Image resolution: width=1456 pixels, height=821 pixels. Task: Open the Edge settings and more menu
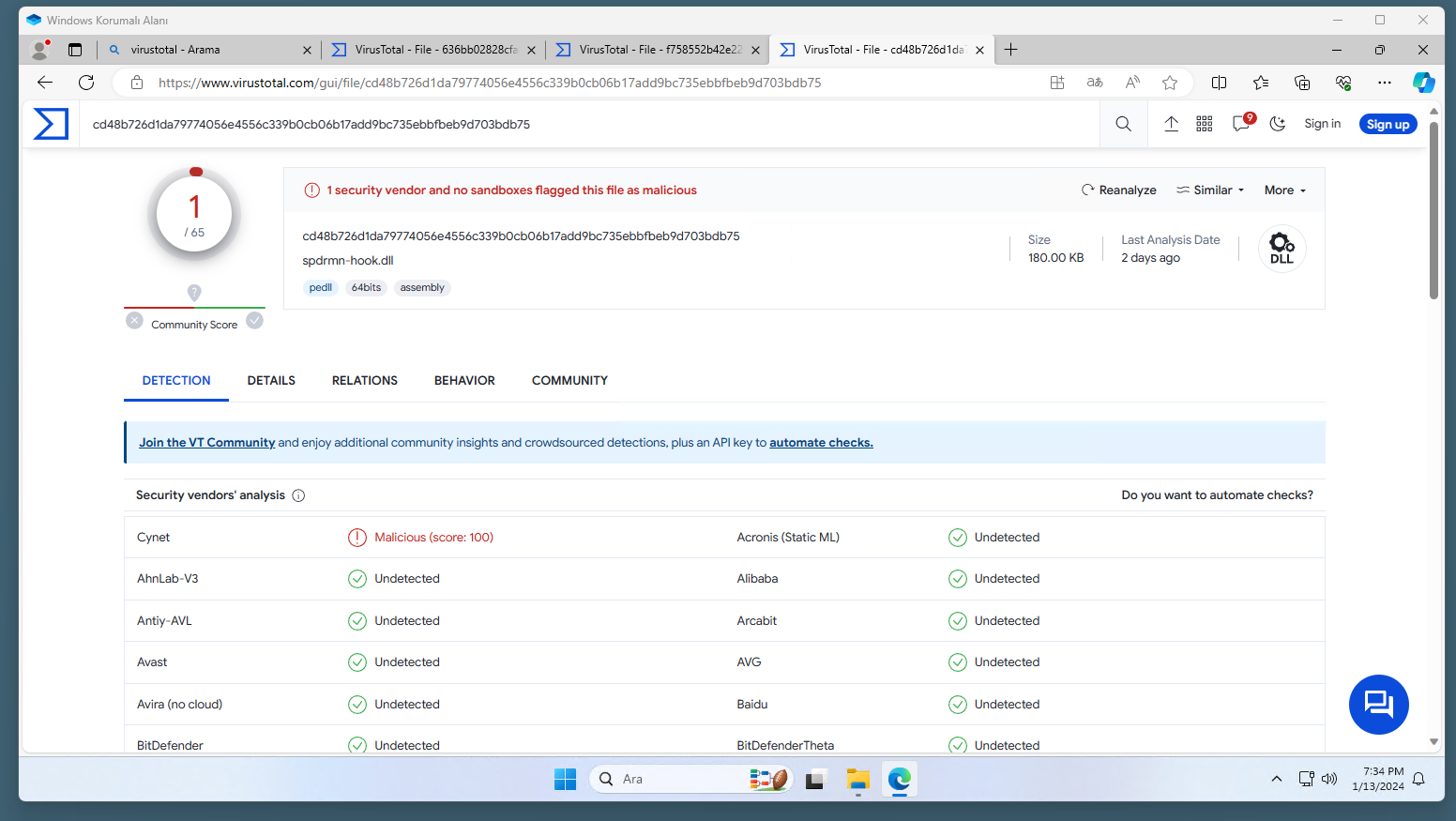point(1385,83)
